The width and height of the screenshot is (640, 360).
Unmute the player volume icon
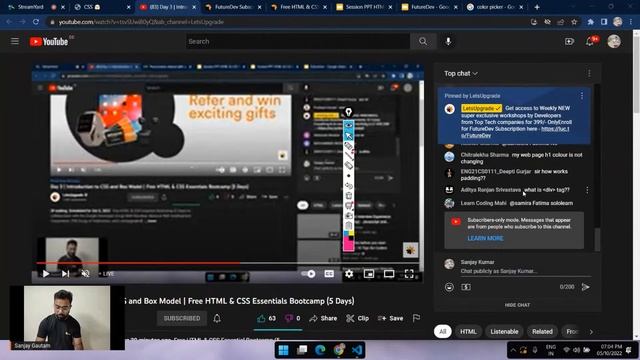85,273
